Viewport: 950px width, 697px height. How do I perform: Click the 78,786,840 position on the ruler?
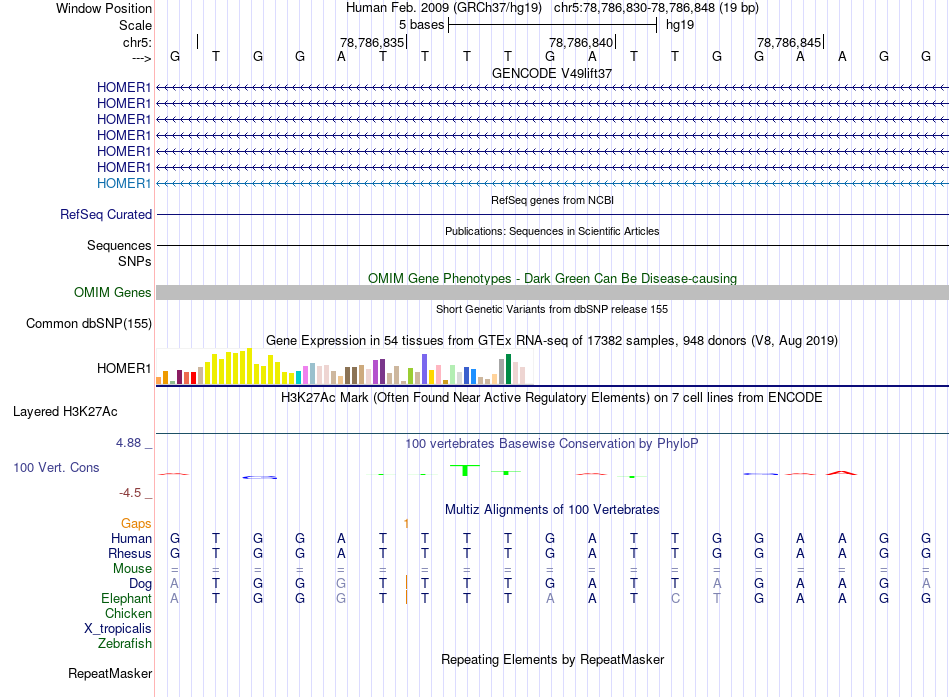tap(581, 43)
